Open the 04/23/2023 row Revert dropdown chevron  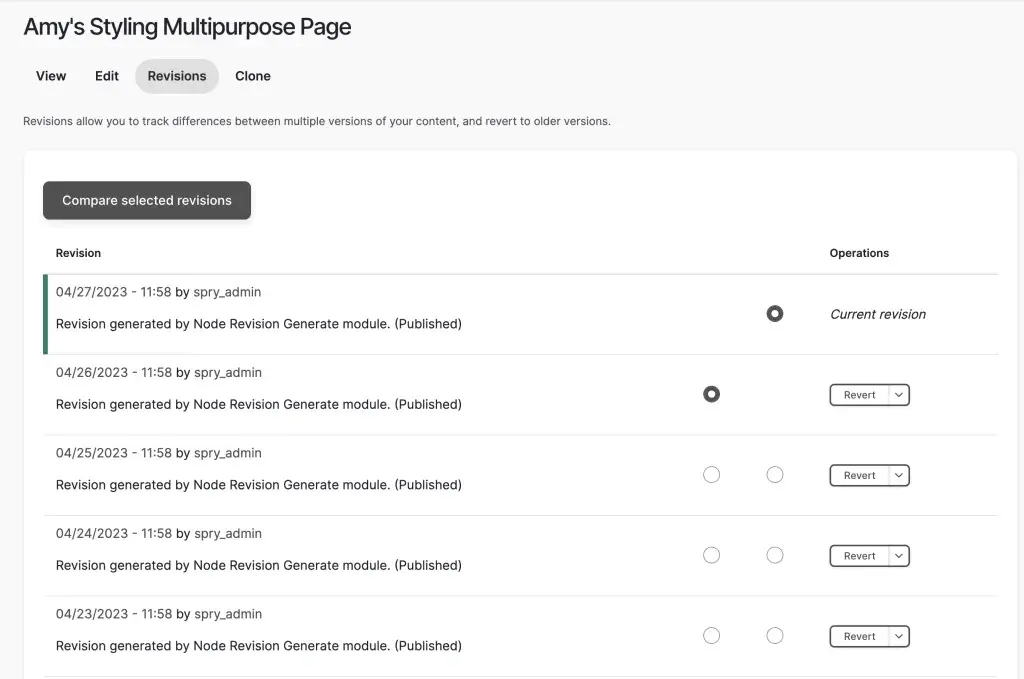click(899, 636)
